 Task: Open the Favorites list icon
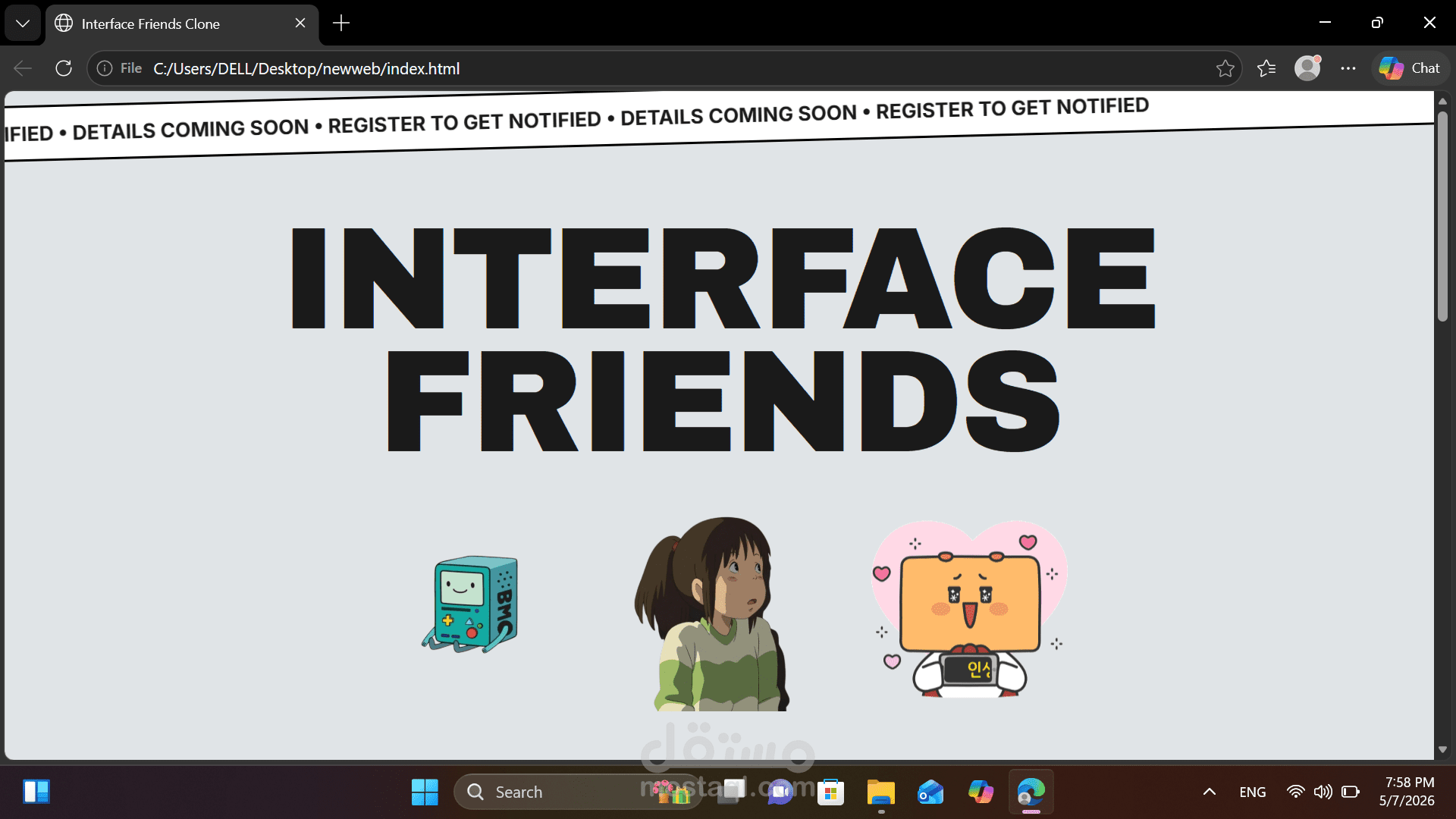point(1266,68)
